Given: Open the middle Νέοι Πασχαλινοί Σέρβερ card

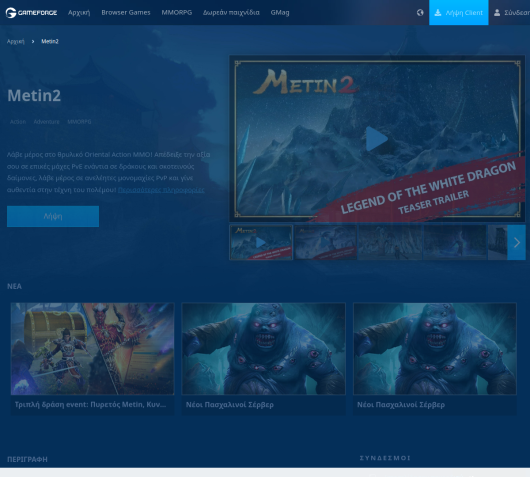Looking at the screenshot, I should (264, 359).
